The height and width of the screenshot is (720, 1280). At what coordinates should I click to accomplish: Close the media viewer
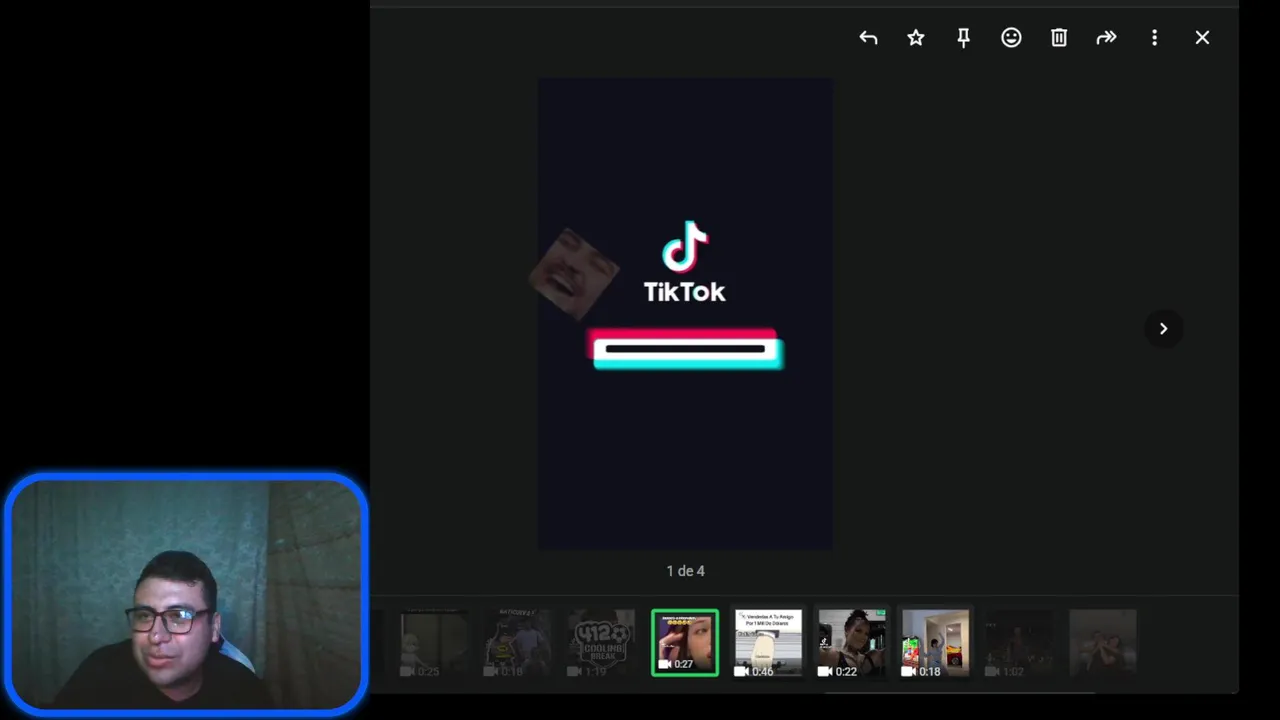pyautogui.click(x=1202, y=38)
